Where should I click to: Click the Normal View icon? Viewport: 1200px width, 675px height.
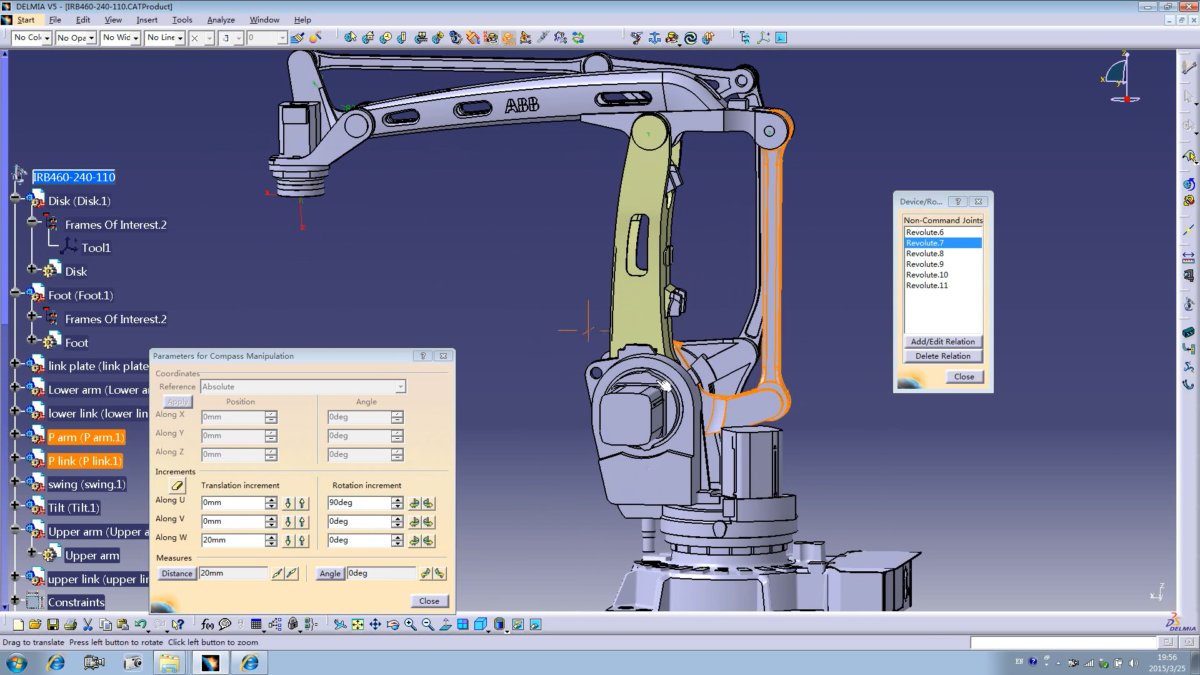(x=444, y=624)
